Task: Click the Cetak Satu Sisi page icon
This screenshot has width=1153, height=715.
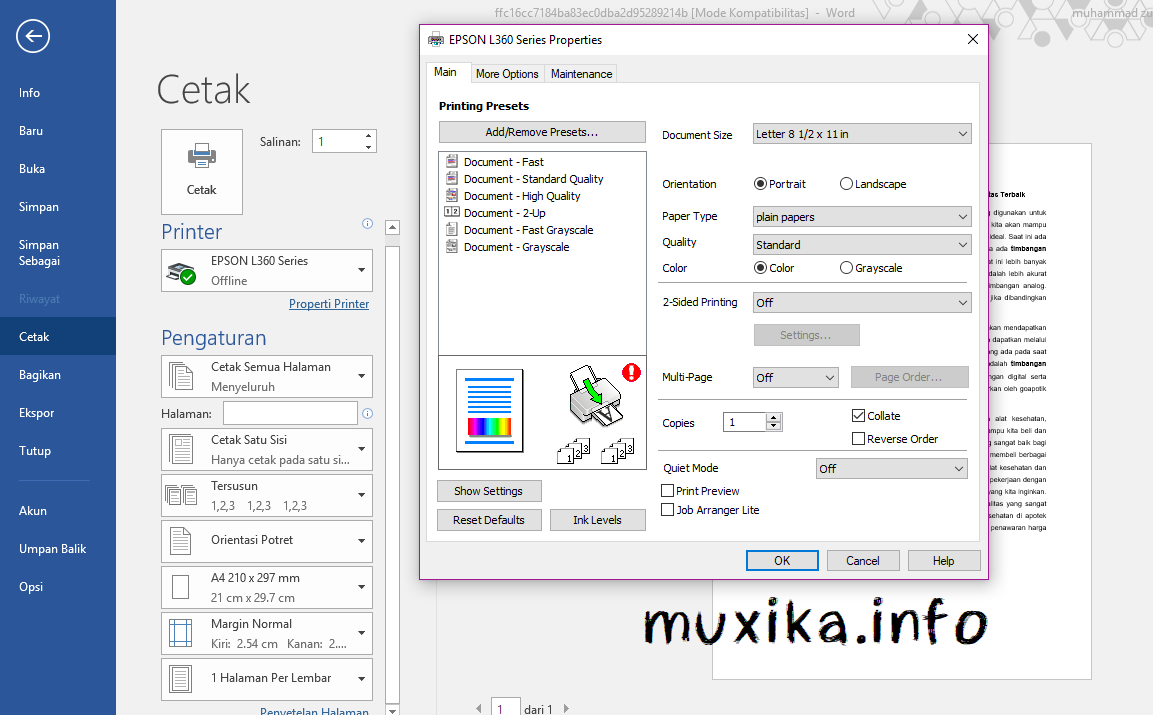Action: click(181, 449)
